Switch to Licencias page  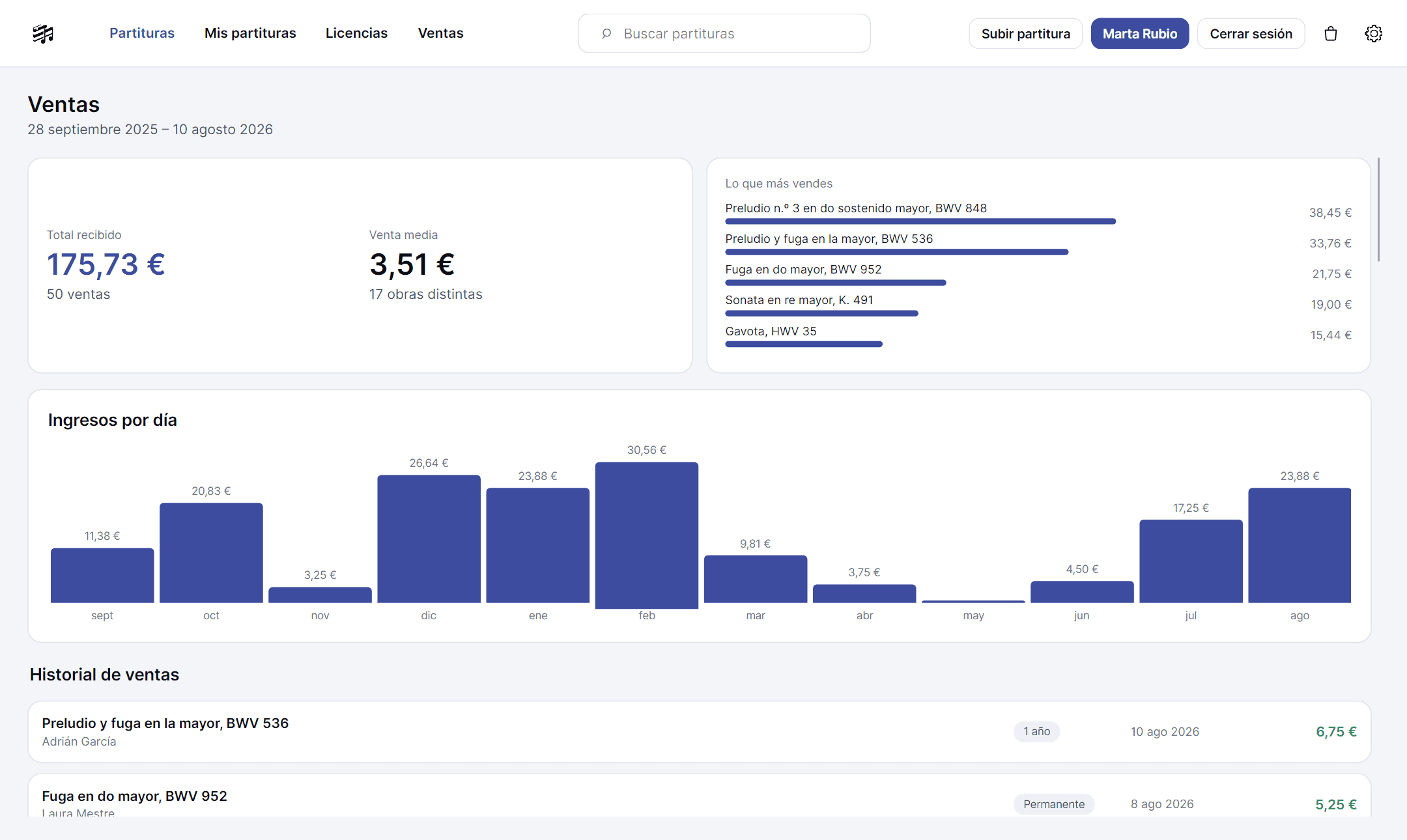click(x=356, y=33)
